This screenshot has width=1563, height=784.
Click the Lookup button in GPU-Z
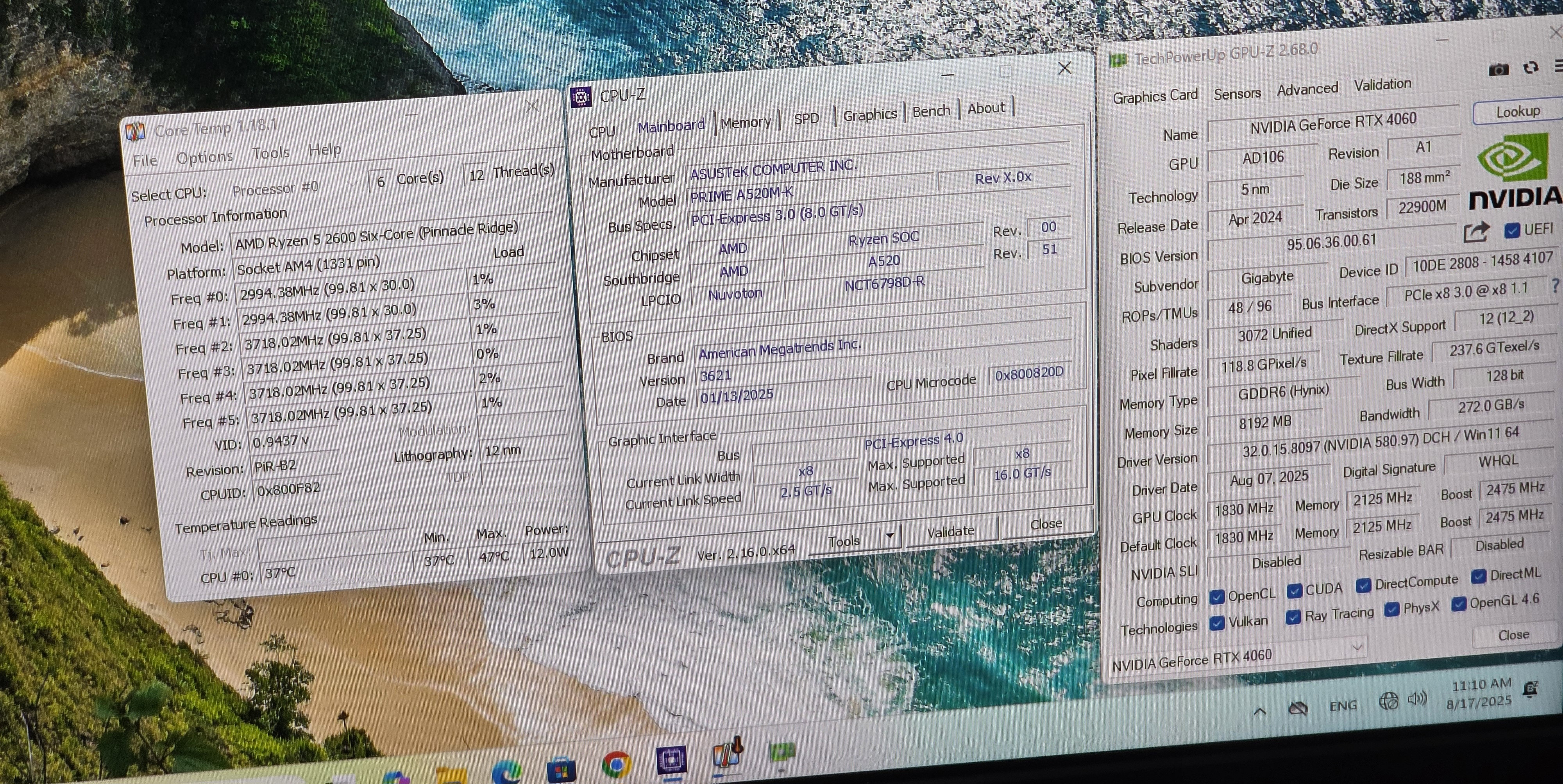(1518, 112)
